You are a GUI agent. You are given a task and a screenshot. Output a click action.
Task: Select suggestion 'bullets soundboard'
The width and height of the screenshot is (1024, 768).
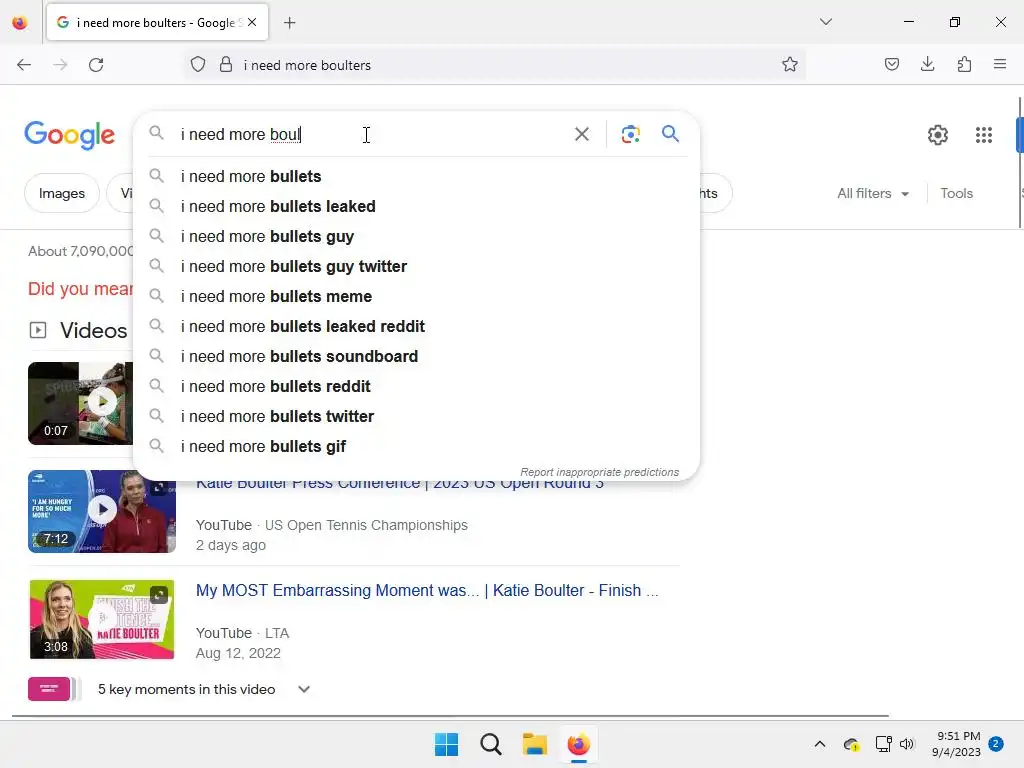click(416, 357)
